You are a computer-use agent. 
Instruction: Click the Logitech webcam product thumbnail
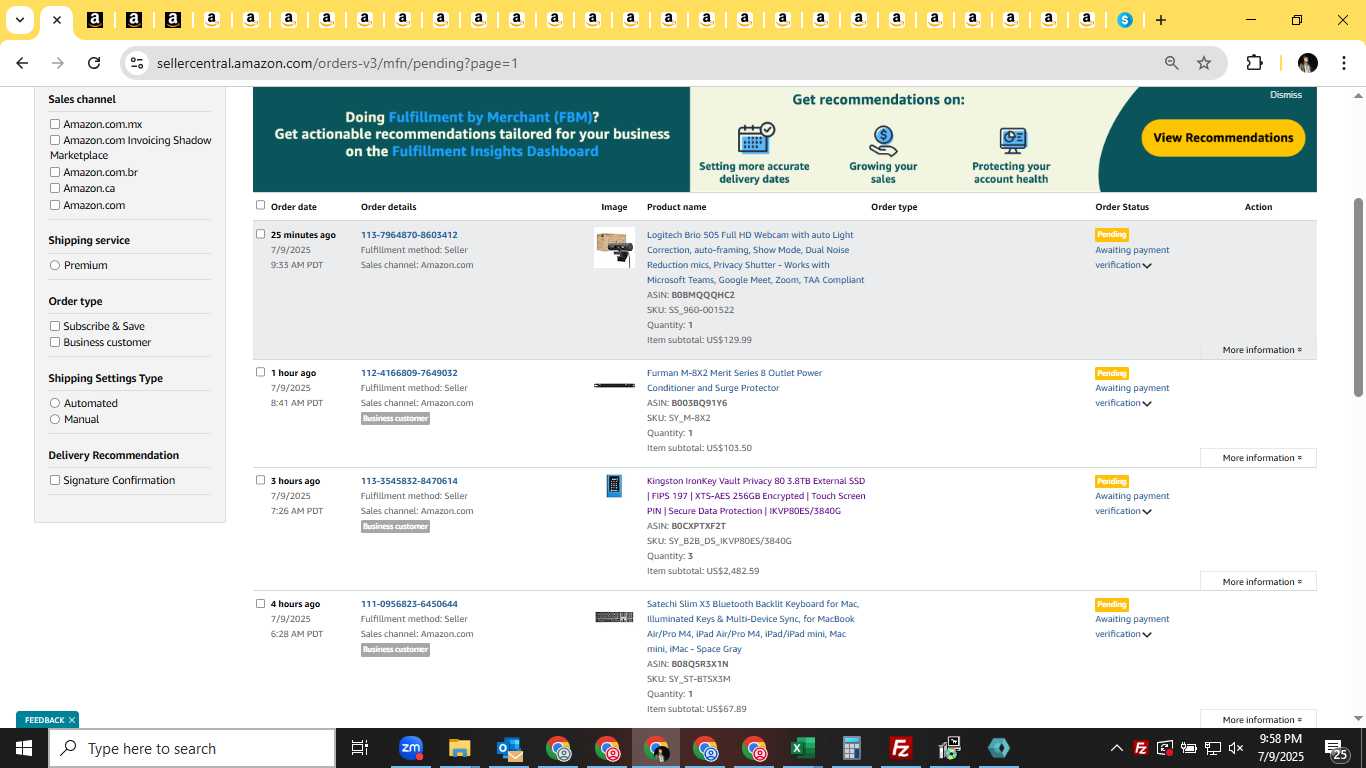pyautogui.click(x=614, y=248)
